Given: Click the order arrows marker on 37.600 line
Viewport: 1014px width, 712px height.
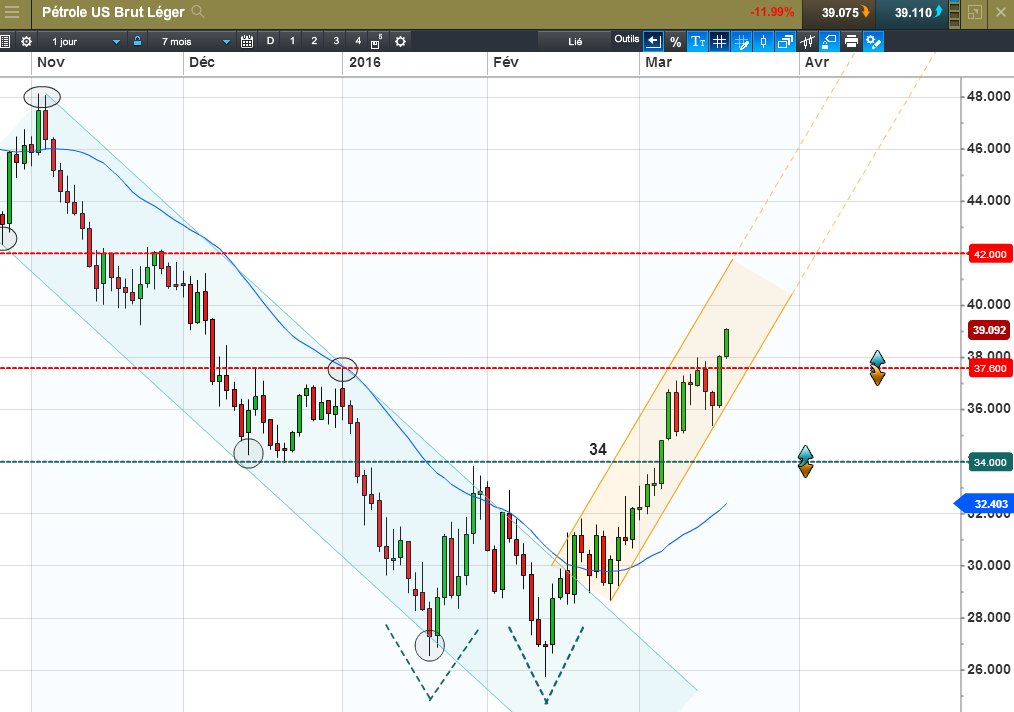Looking at the screenshot, I should (877, 368).
